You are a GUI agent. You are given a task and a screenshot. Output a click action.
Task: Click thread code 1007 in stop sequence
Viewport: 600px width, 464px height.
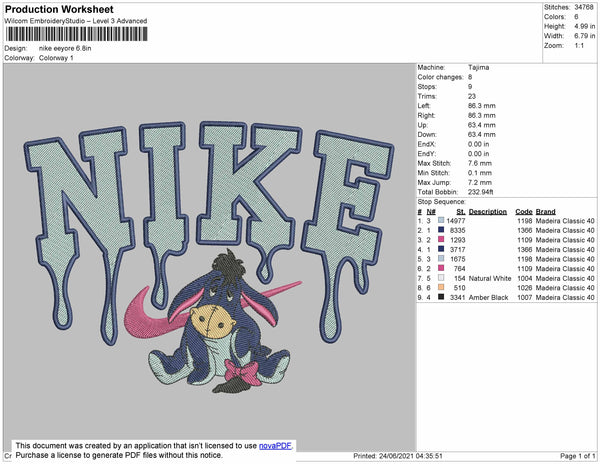pyautogui.click(x=525, y=298)
